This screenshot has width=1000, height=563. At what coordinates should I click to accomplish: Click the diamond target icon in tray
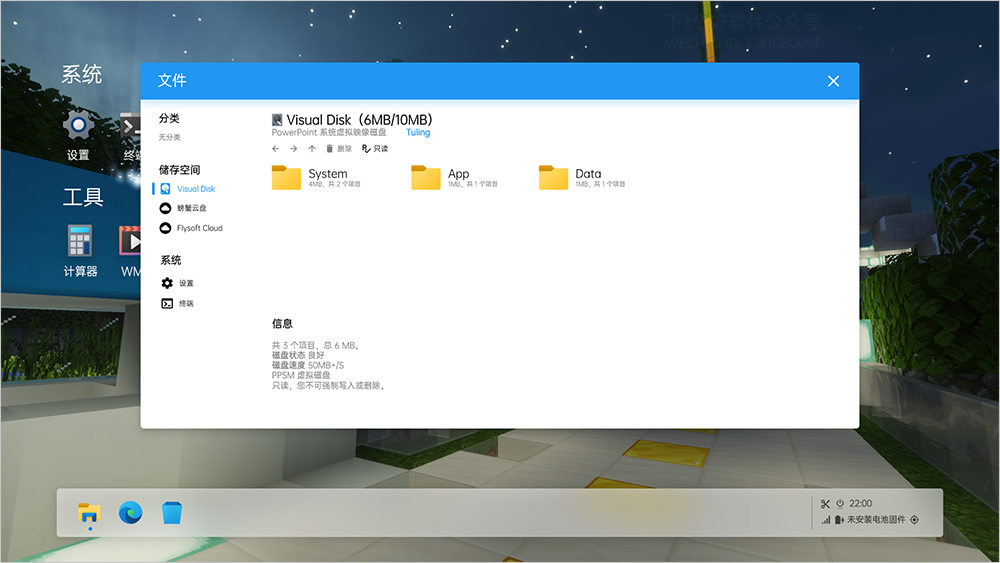tap(915, 520)
